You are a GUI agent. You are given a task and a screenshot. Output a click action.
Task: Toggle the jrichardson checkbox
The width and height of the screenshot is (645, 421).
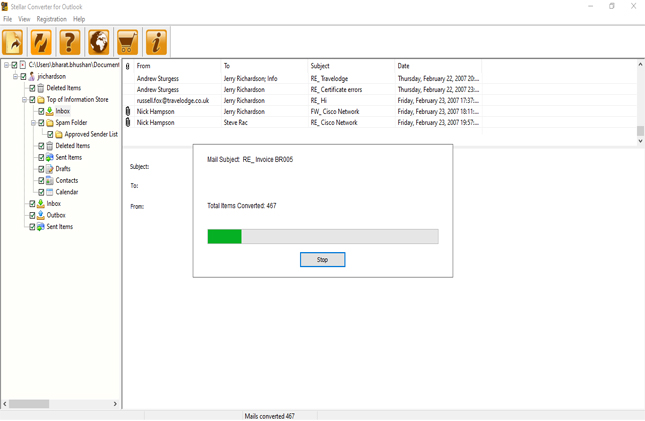(23, 76)
